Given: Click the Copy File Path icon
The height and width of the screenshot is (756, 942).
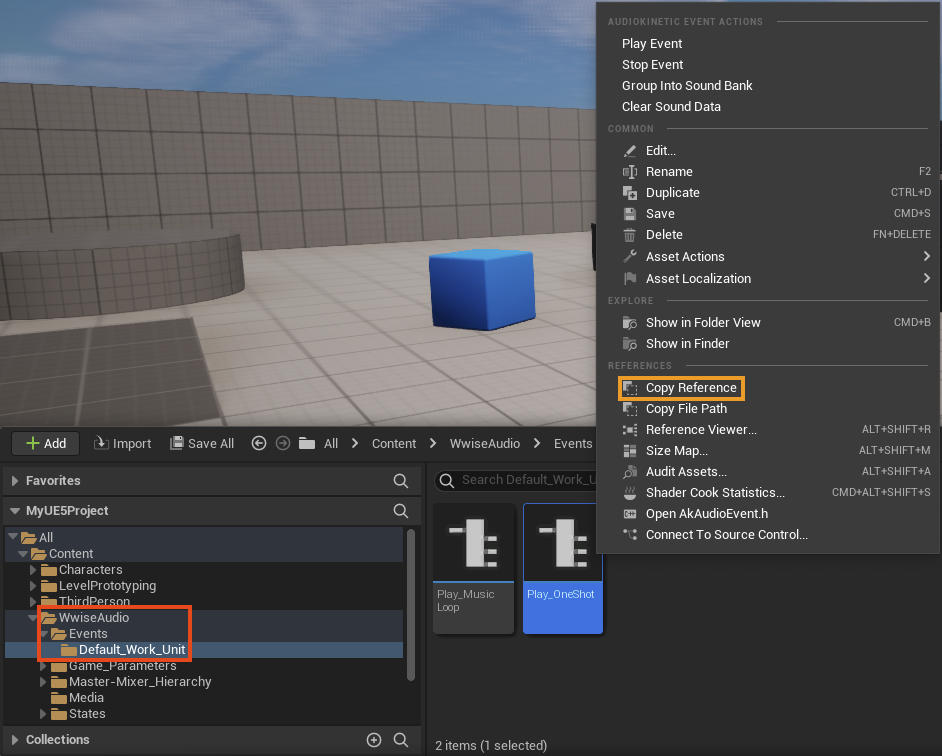Looking at the screenshot, I should [630, 409].
